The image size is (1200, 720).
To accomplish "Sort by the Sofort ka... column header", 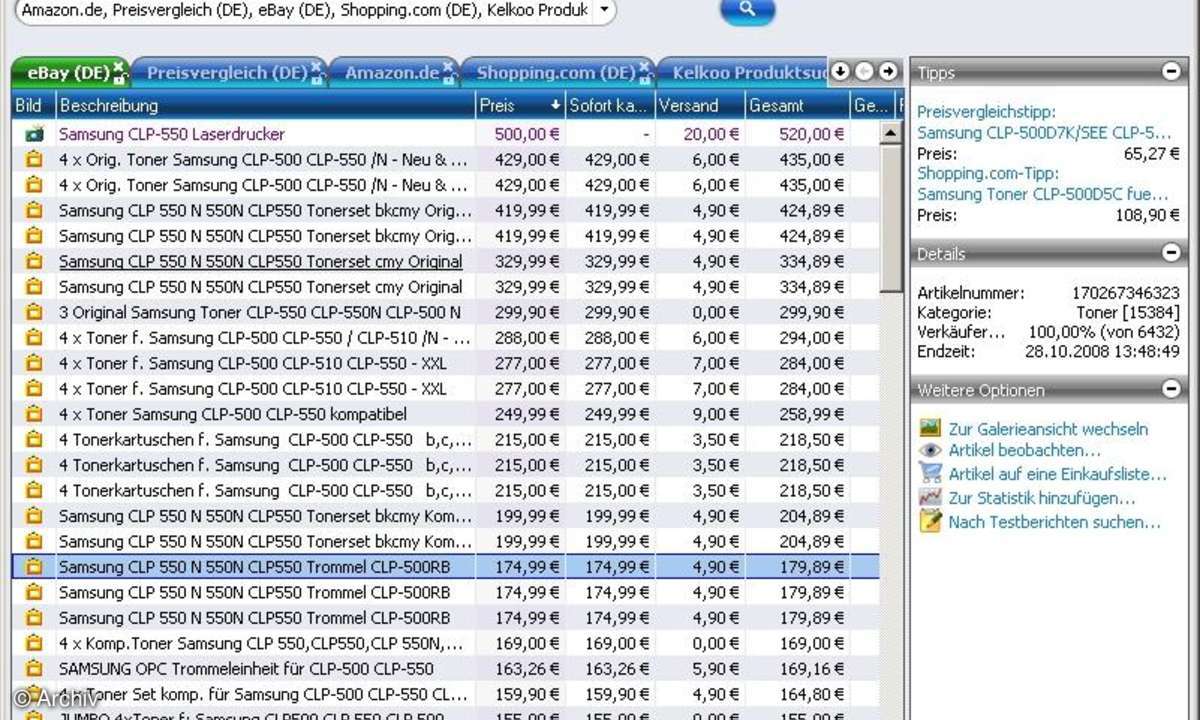I will tap(610, 105).
